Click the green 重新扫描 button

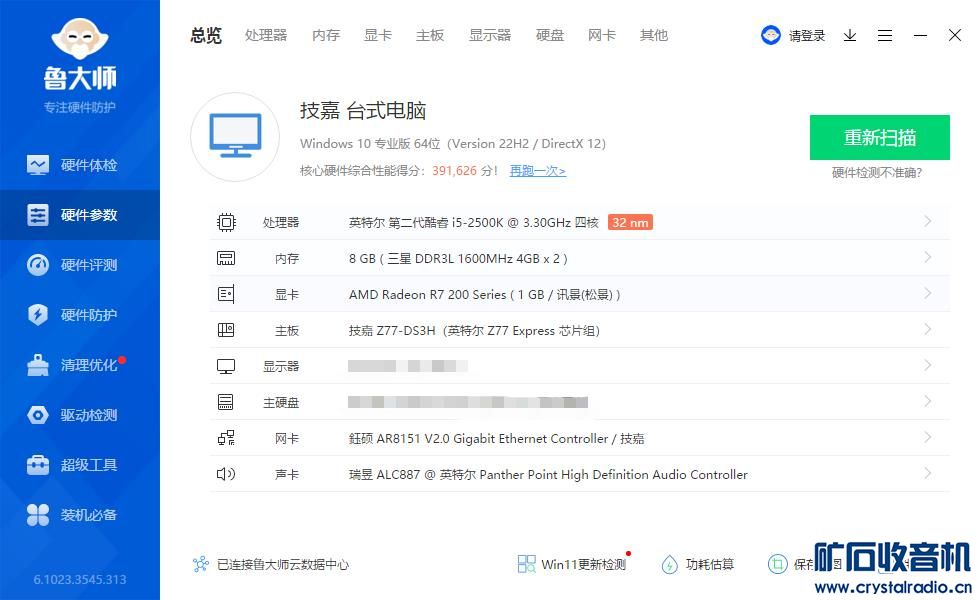(879, 138)
